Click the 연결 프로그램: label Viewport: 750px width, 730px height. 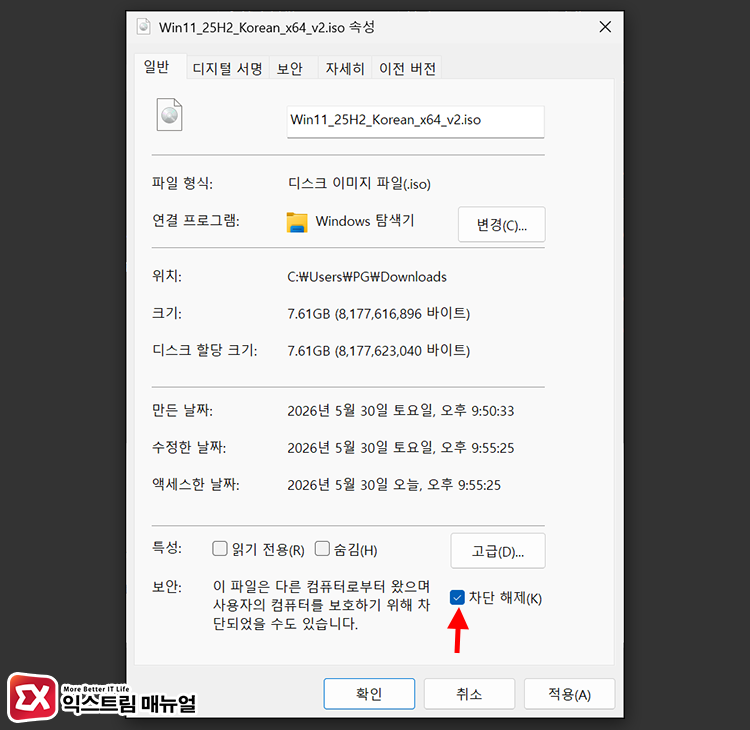[196, 220]
